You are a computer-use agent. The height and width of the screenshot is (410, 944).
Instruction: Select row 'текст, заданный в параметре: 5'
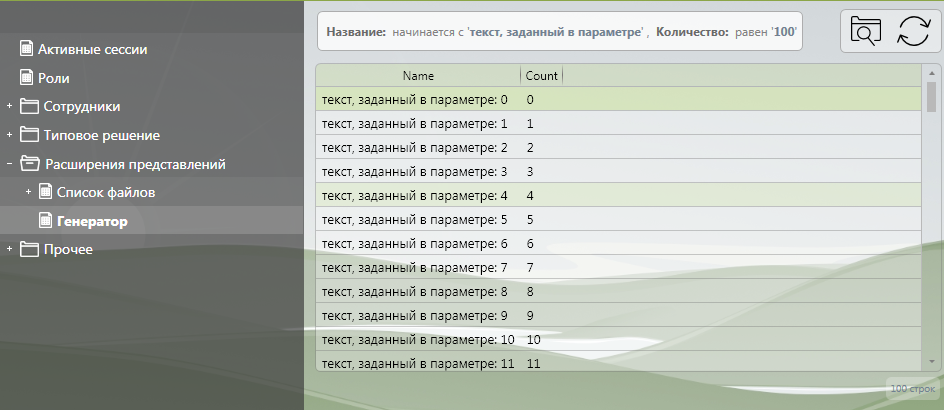pyautogui.click(x=415, y=220)
